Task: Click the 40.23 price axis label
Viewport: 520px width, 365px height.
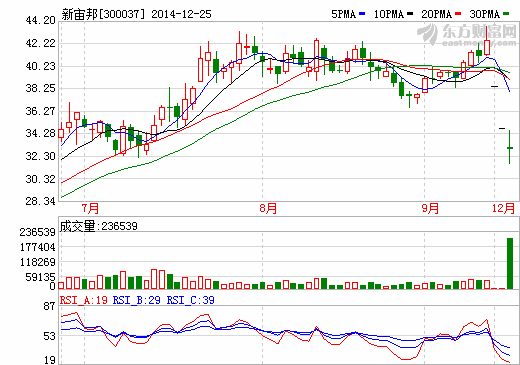Action: coord(40,66)
